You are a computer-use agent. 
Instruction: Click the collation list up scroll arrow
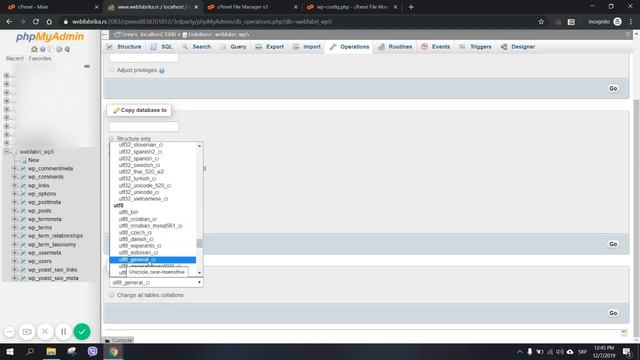(x=199, y=146)
